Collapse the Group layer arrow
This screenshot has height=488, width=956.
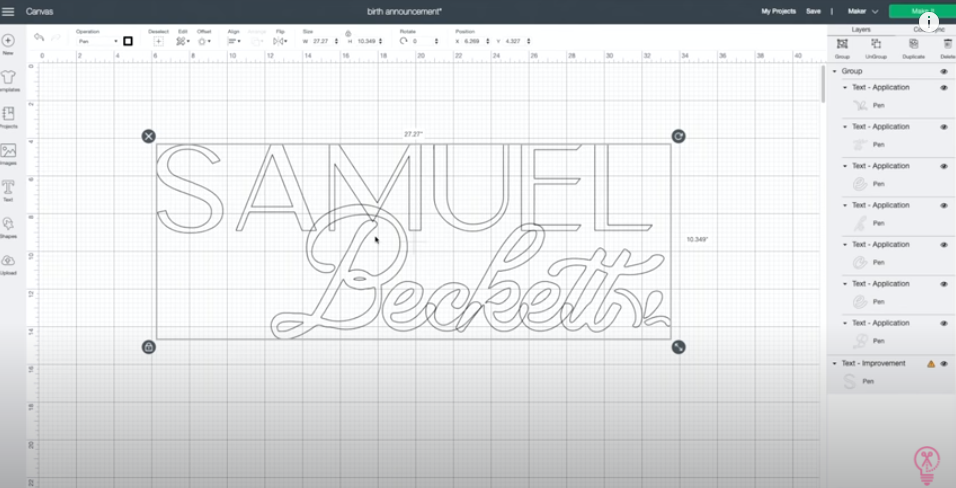[x=835, y=71]
